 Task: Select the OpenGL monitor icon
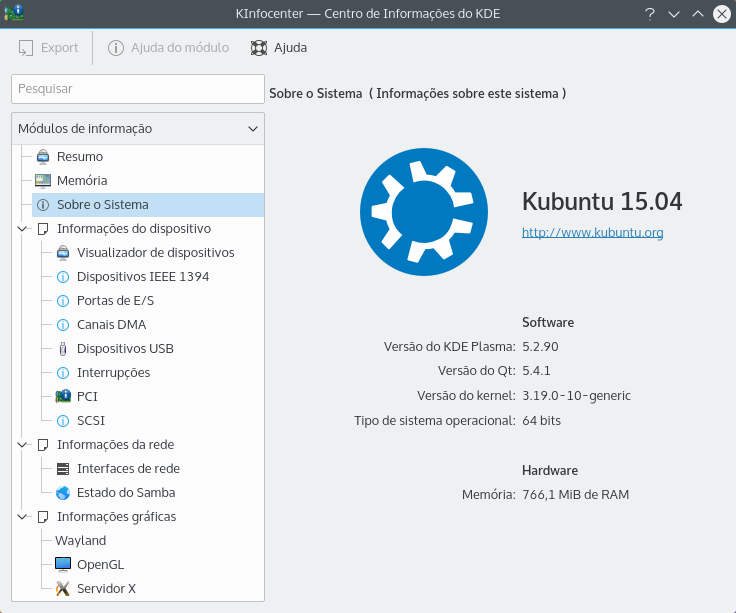click(63, 565)
